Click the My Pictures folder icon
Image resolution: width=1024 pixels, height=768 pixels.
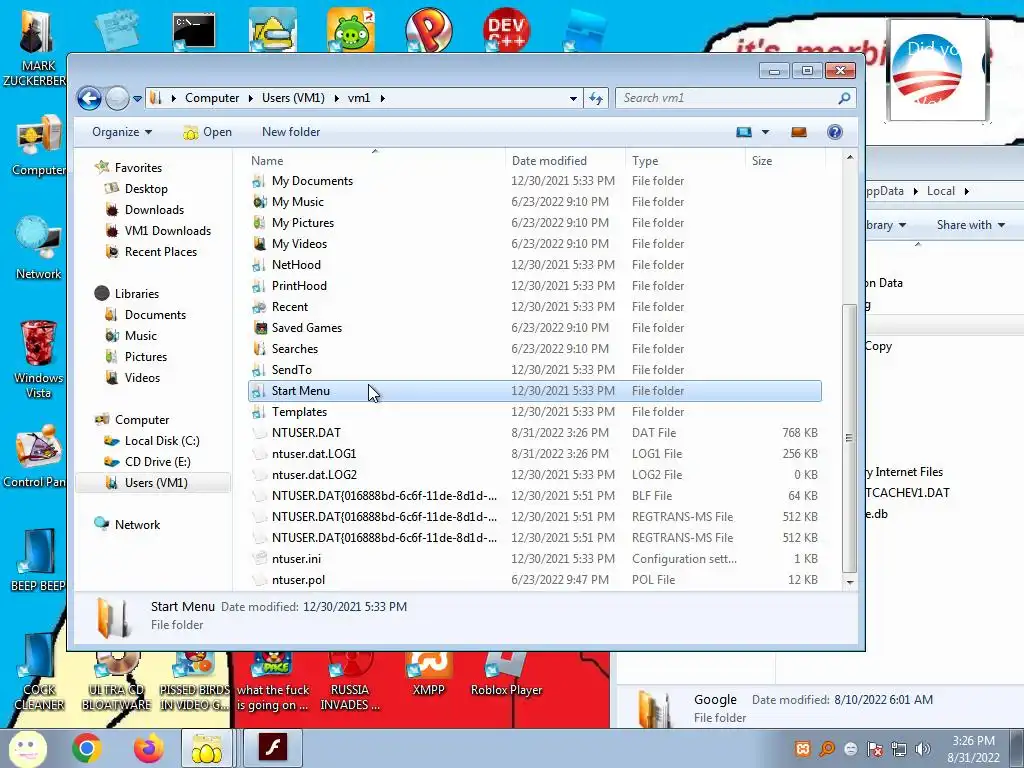tap(259, 223)
